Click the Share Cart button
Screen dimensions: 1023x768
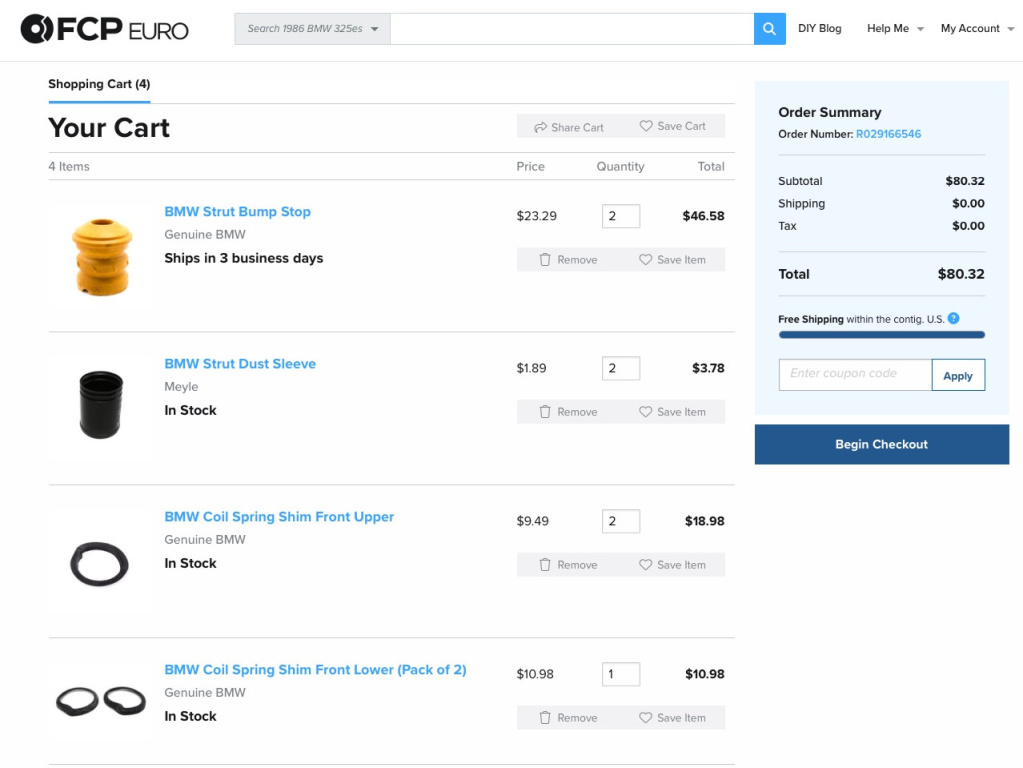pyautogui.click(x=568, y=127)
